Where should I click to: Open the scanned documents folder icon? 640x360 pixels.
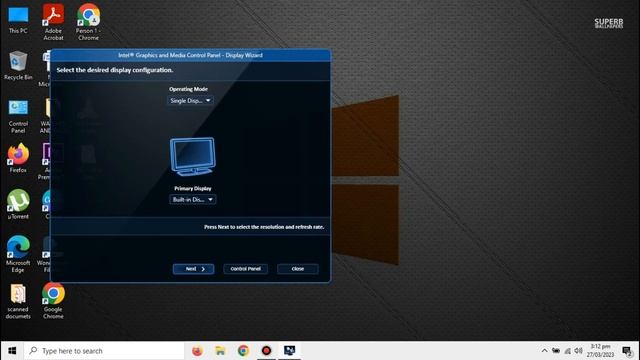18,301
